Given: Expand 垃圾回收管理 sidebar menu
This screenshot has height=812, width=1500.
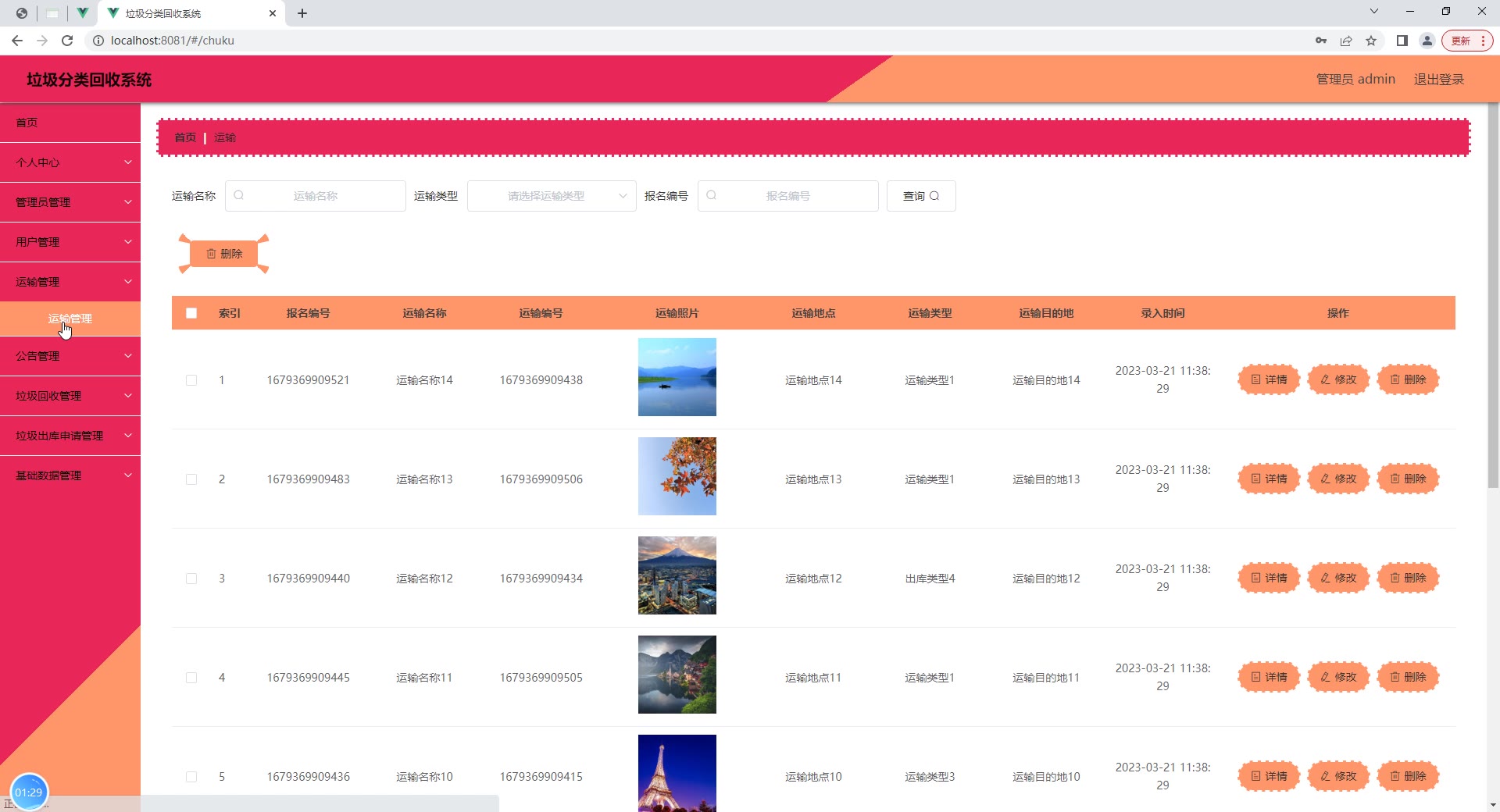Looking at the screenshot, I should point(70,396).
